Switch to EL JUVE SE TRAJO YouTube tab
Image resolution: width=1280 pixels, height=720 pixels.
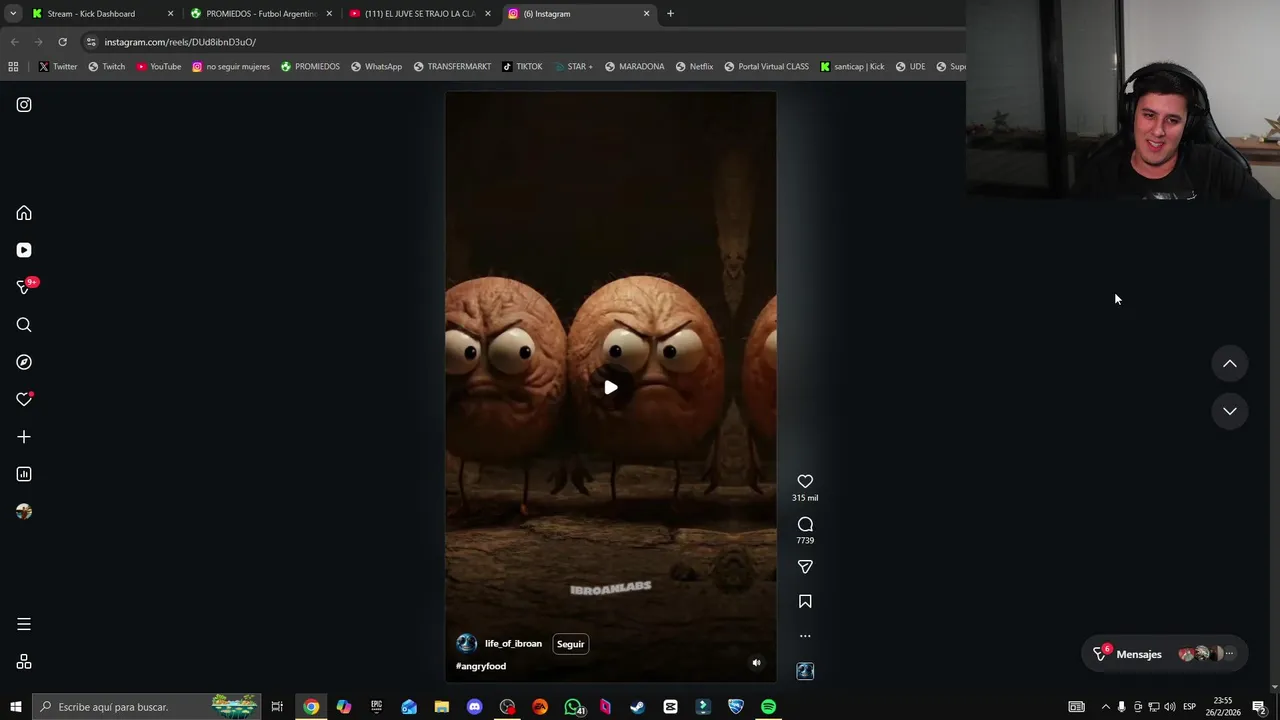[x=420, y=14]
